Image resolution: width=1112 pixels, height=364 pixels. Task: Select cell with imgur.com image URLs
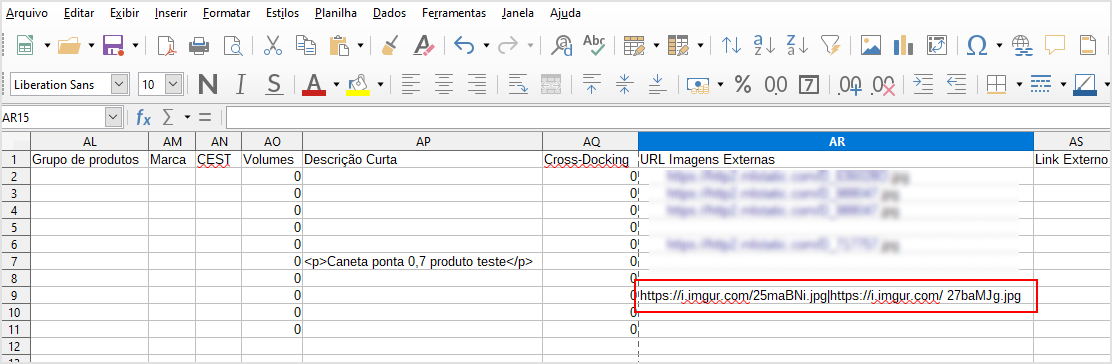[x=835, y=296]
